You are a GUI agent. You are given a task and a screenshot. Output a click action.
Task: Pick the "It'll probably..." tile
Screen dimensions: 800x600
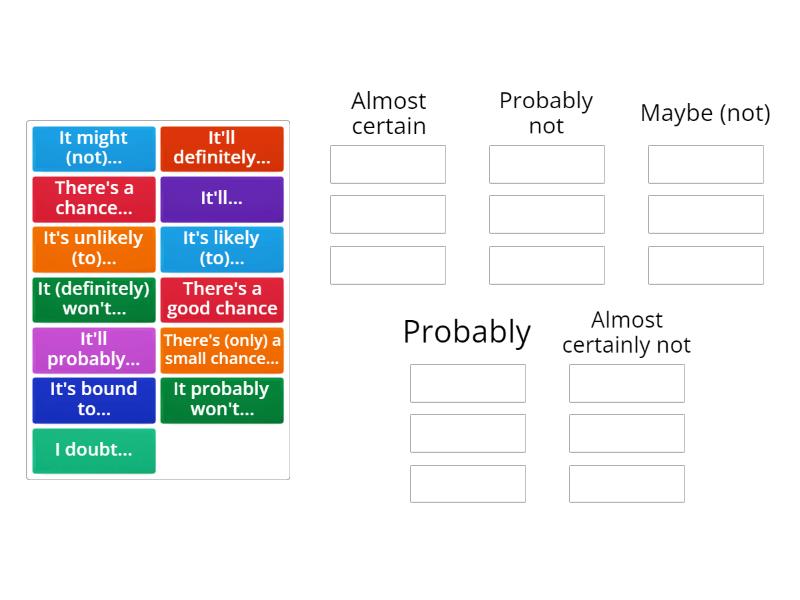point(93,350)
